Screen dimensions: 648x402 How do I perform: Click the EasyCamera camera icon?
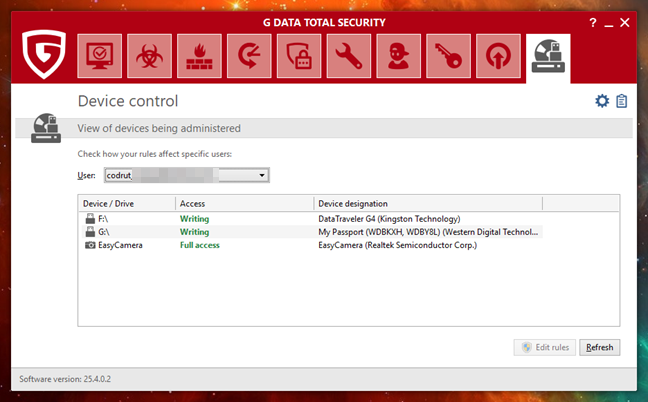click(x=90, y=245)
